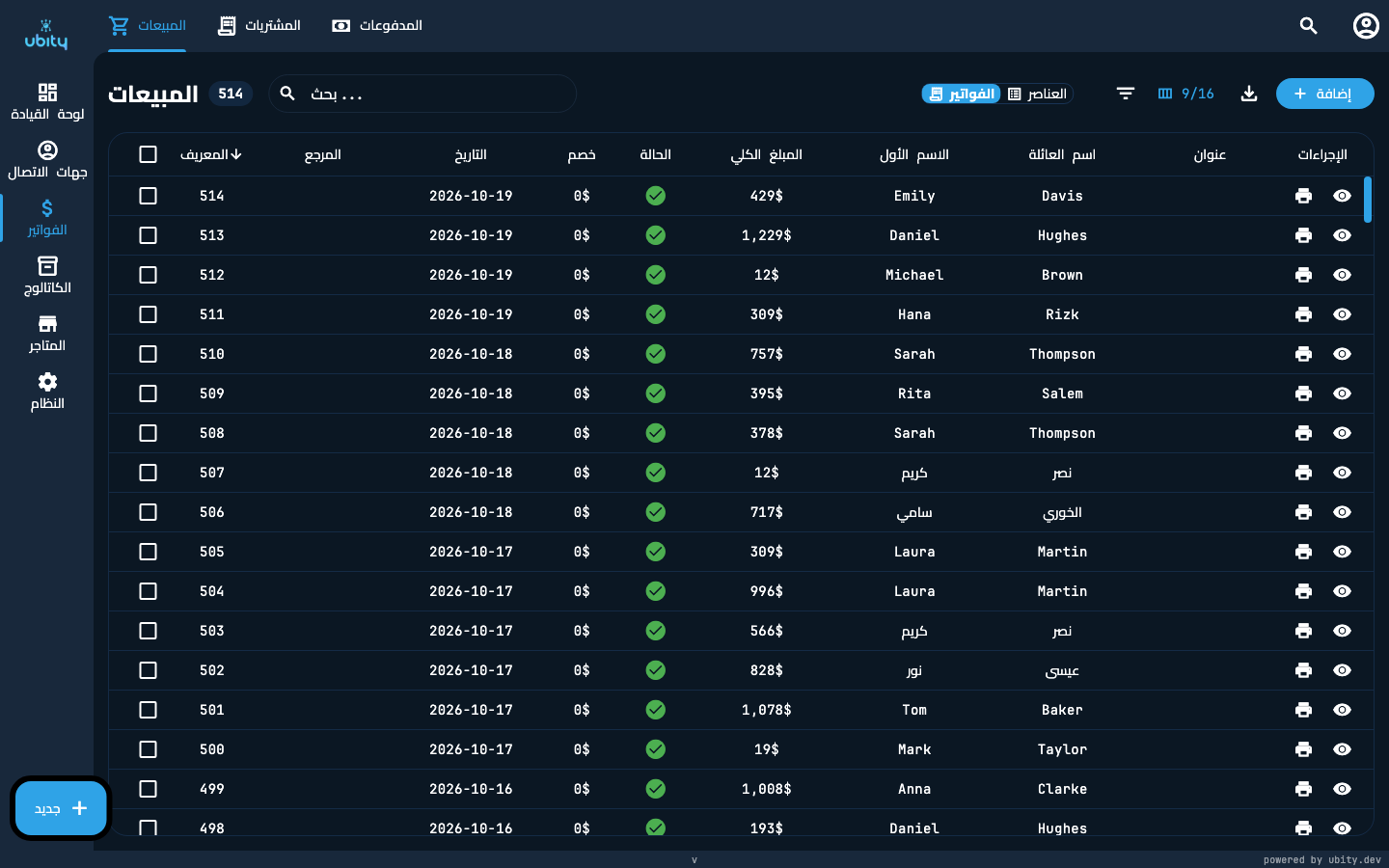1389x868 pixels.
Task: Click the table vertical scrollbar thumb
Action: 1368,200
